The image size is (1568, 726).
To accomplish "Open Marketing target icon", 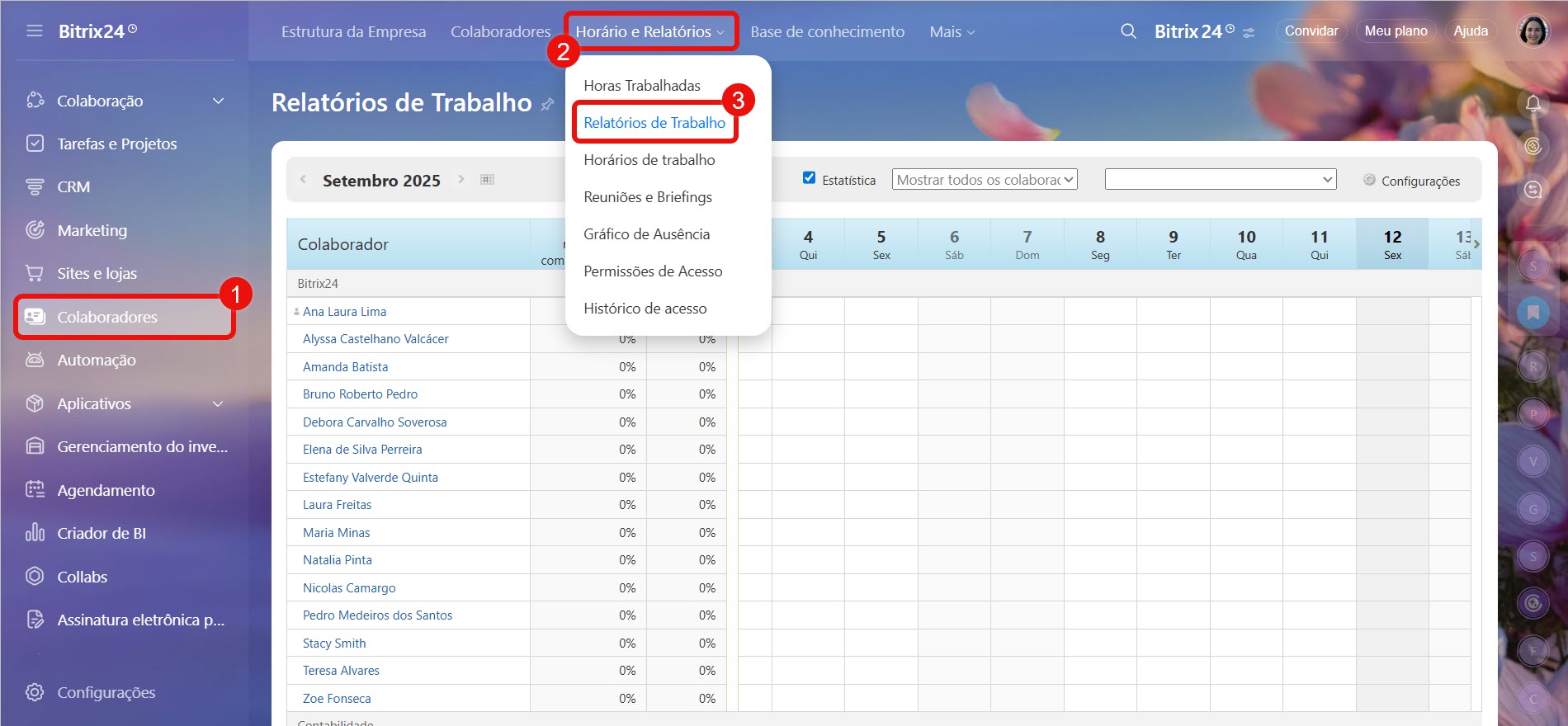I will coord(35,230).
